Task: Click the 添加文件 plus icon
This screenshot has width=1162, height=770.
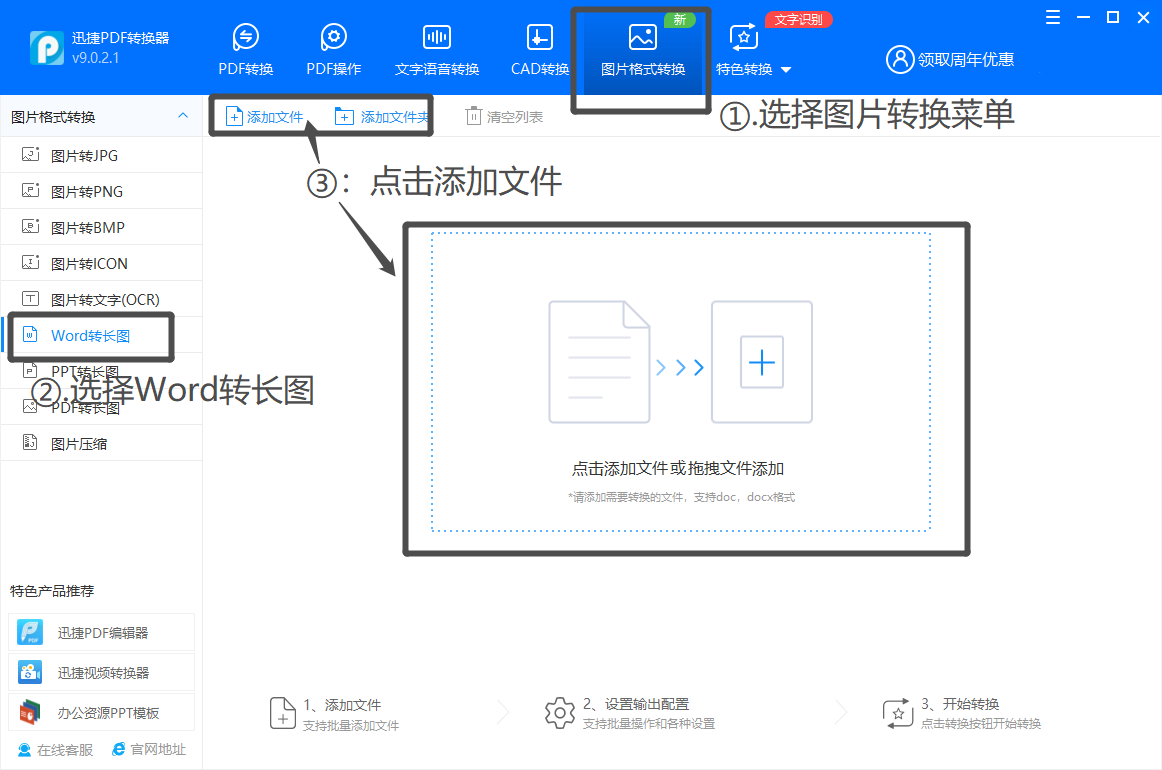Action: (x=234, y=116)
